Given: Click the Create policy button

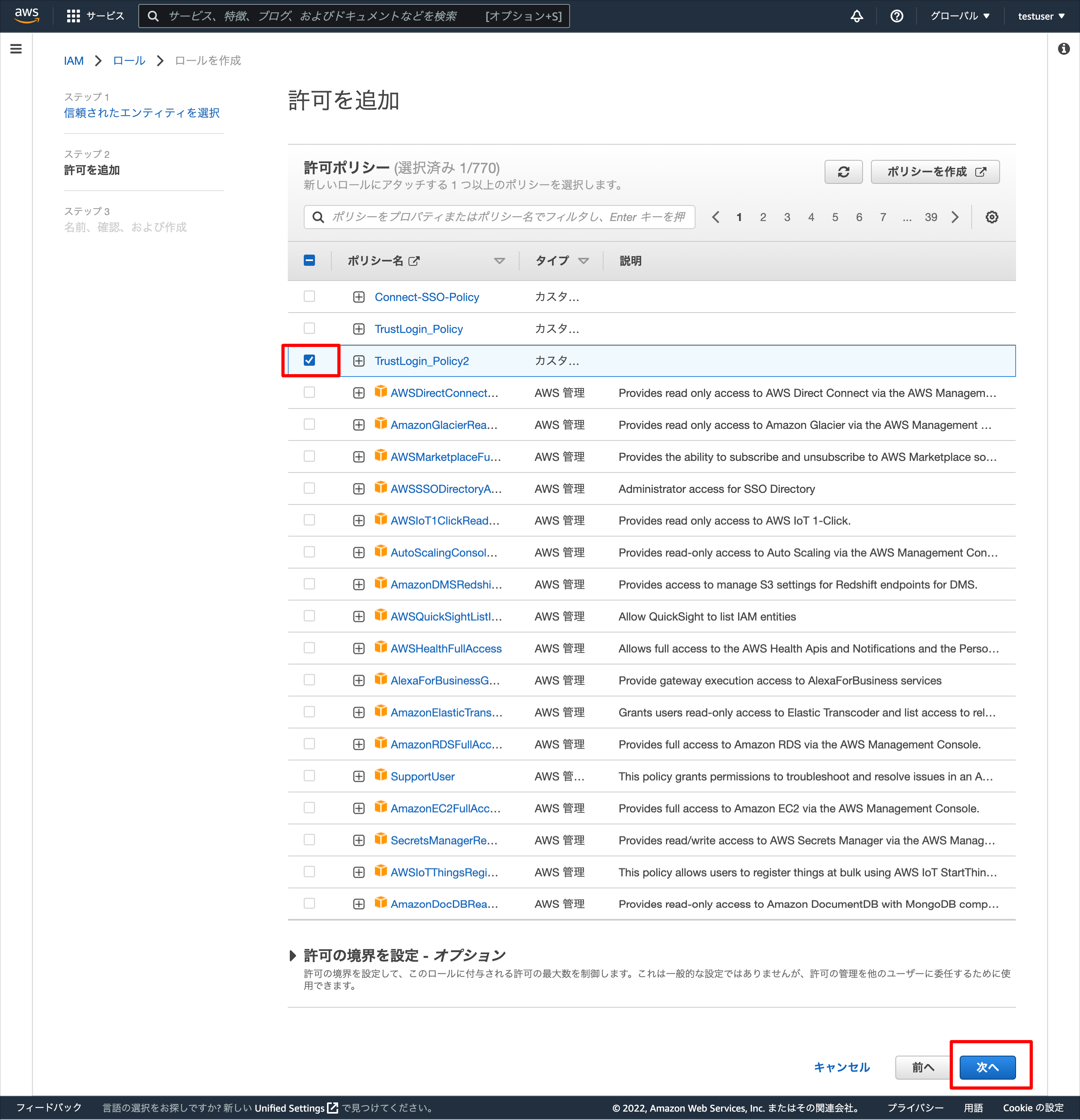Looking at the screenshot, I should point(935,172).
